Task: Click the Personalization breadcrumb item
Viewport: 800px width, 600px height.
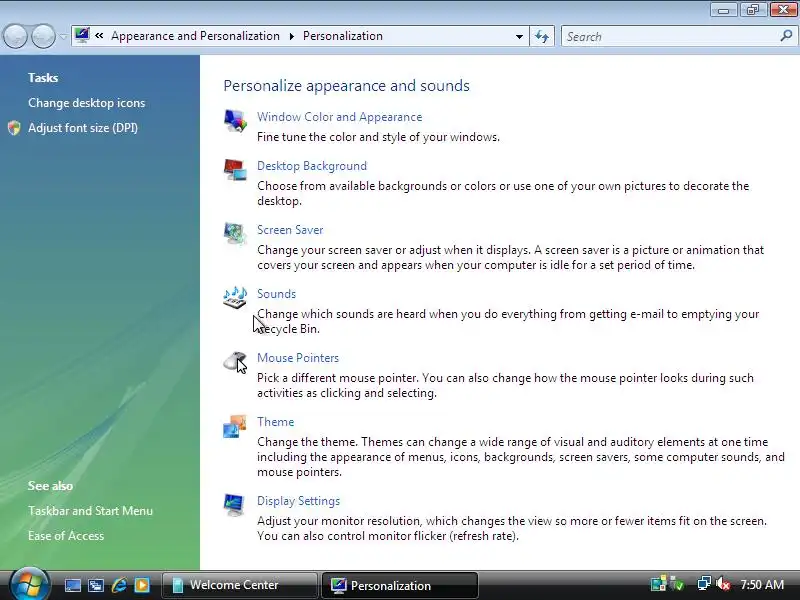Action: pyautogui.click(x=342, y=36)
